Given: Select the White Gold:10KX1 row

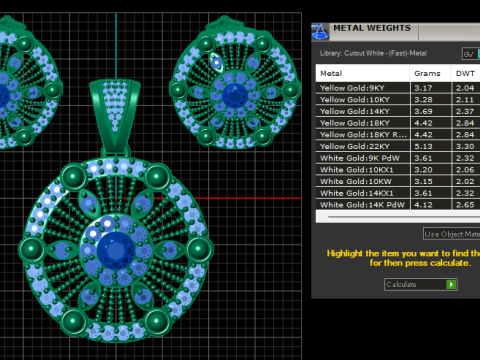Looking at the screenshot, I should point(398,170).
